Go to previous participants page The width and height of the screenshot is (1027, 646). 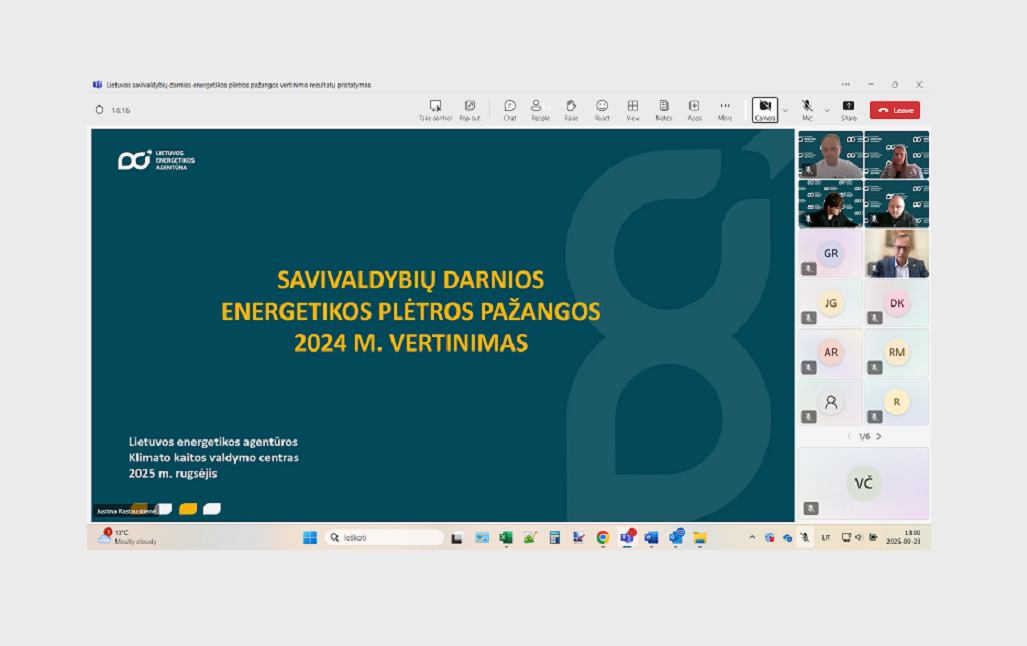[x=850, y=436]
